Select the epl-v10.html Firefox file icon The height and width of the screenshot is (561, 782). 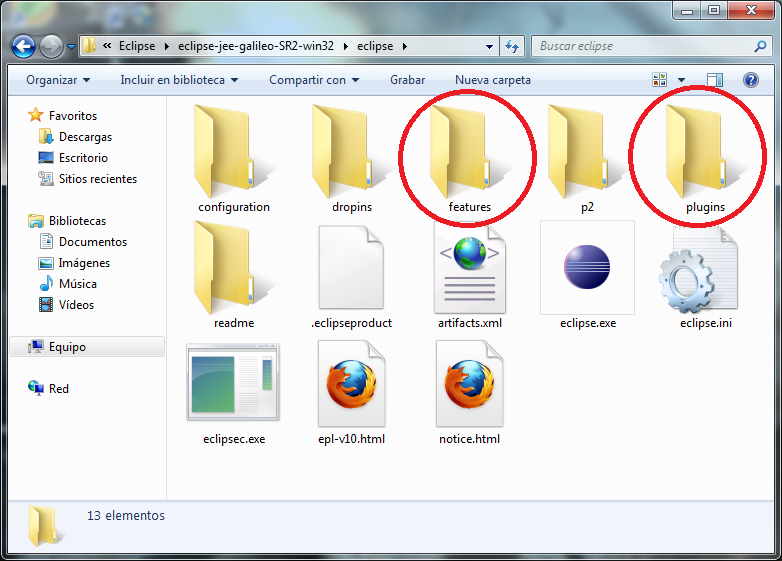pyautogui.click(x=351, y=383)
